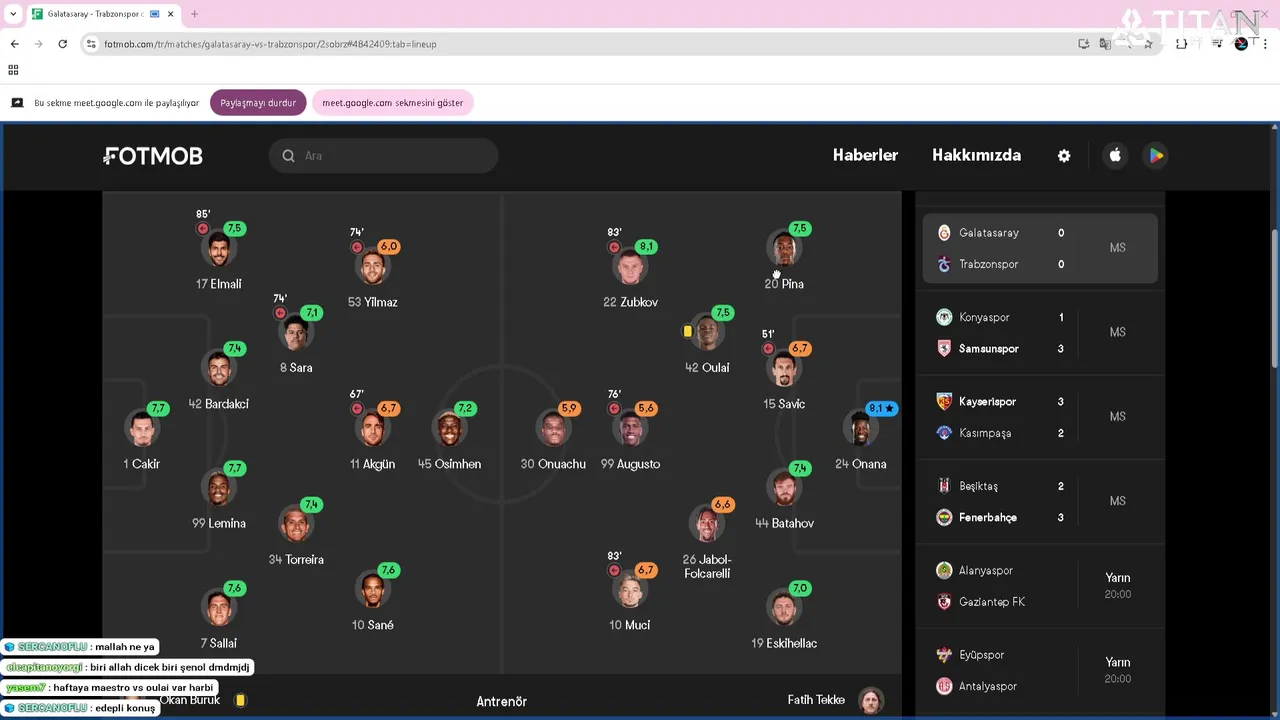
Task: Open the Hakkımızda menu
Action: point(976,155)
